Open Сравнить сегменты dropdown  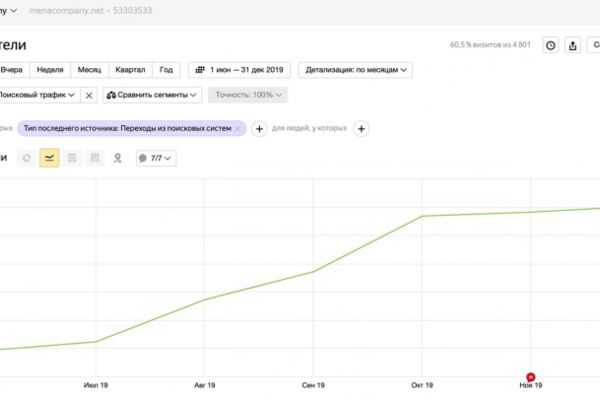[x=152, y=95]
